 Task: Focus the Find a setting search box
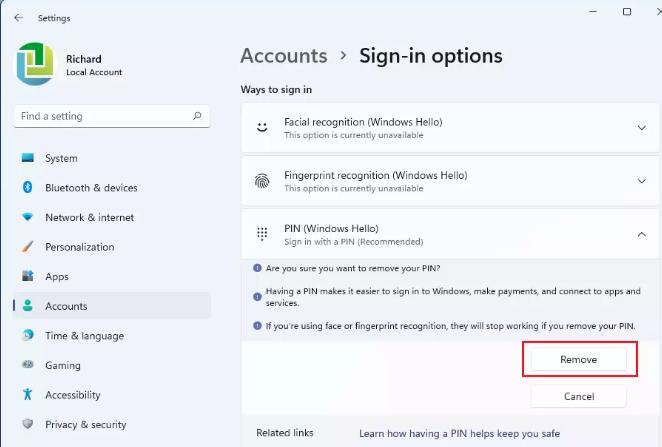[100, 116]
